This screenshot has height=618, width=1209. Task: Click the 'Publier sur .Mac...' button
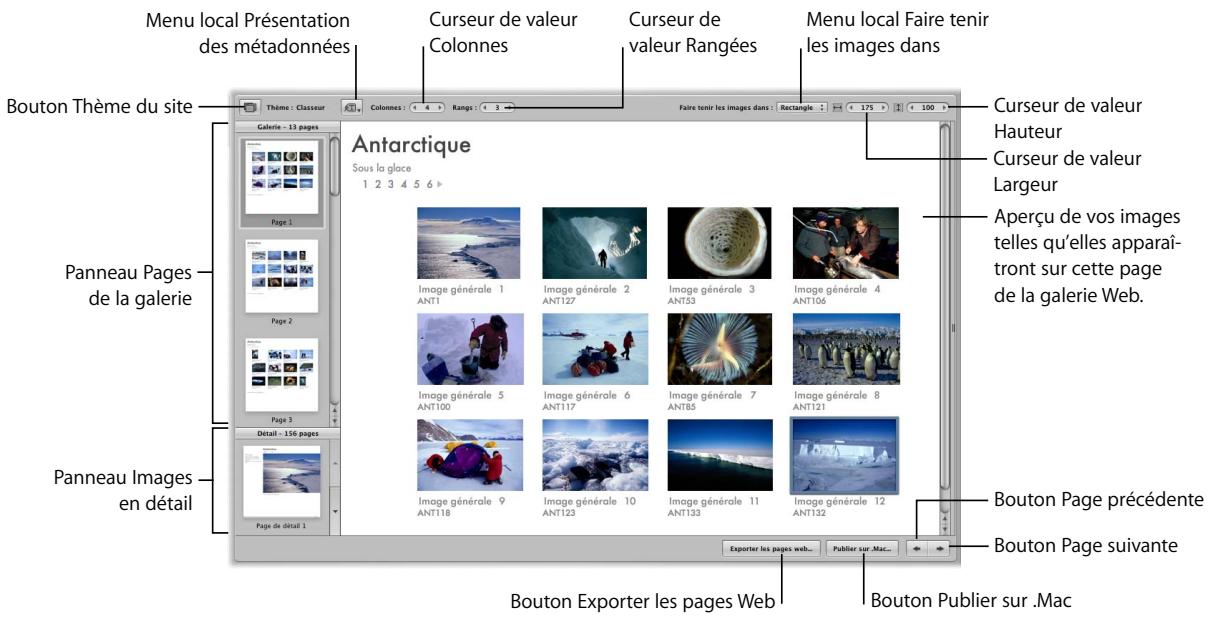(862, 548)
